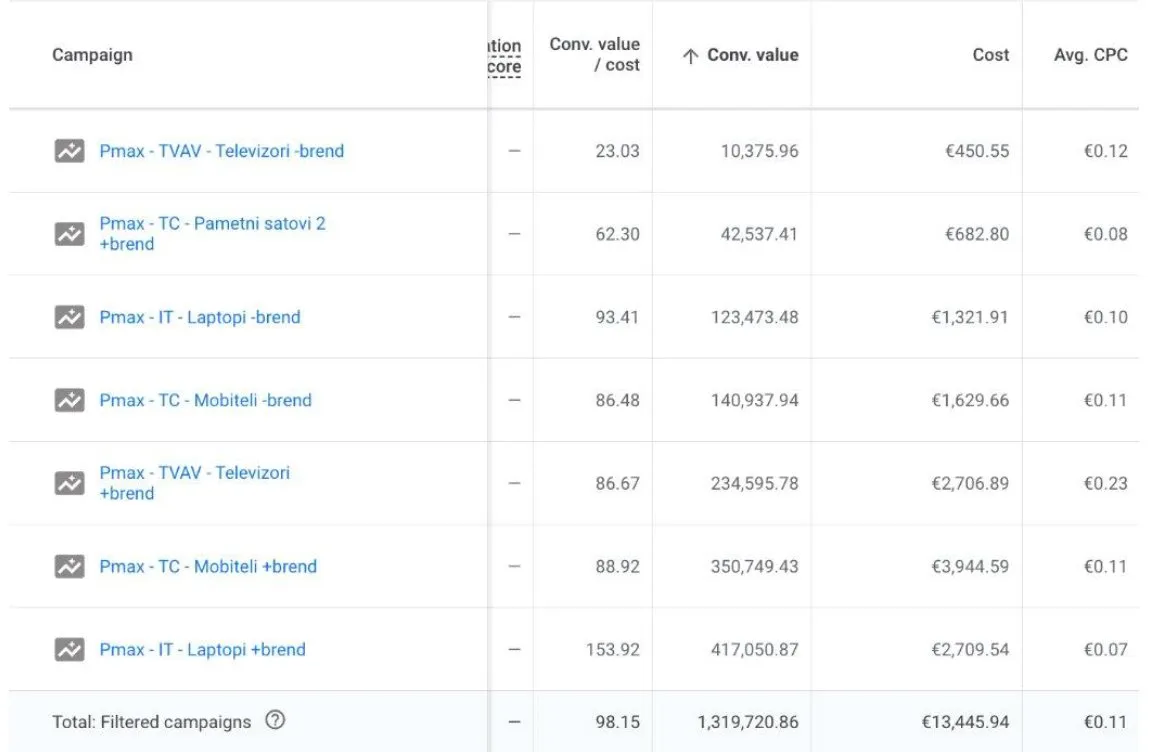
Task: Select total conv. value 1,319,720.86
Action: [748, 722]
